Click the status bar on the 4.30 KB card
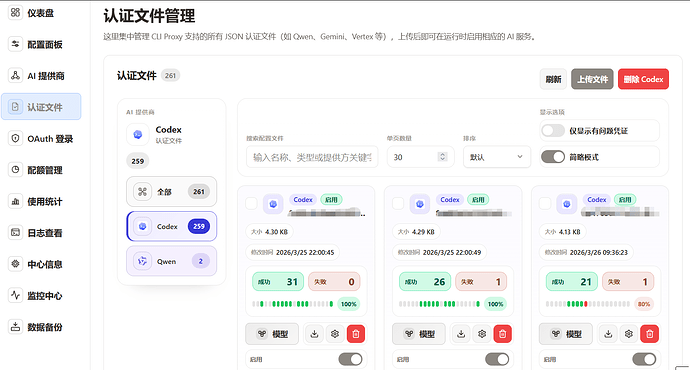This screenshot has width=690, height=370. click(x=293, y=304)
